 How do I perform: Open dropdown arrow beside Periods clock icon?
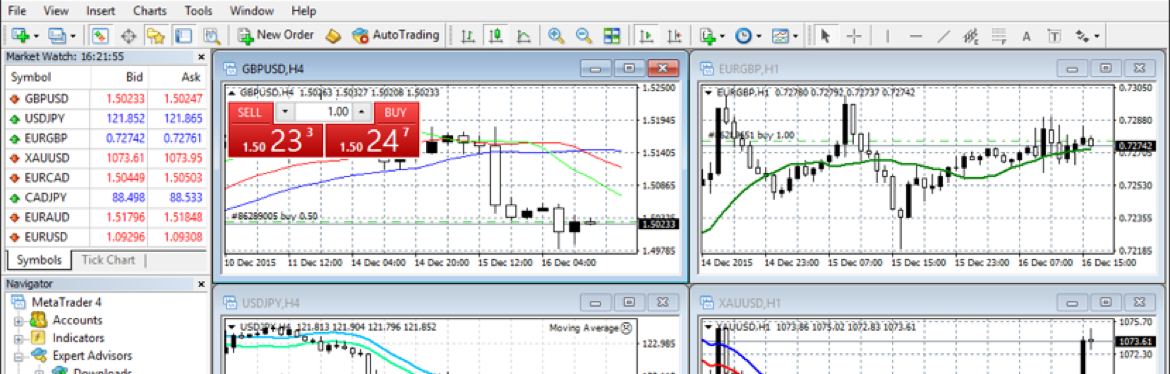[x=760, y=36]
